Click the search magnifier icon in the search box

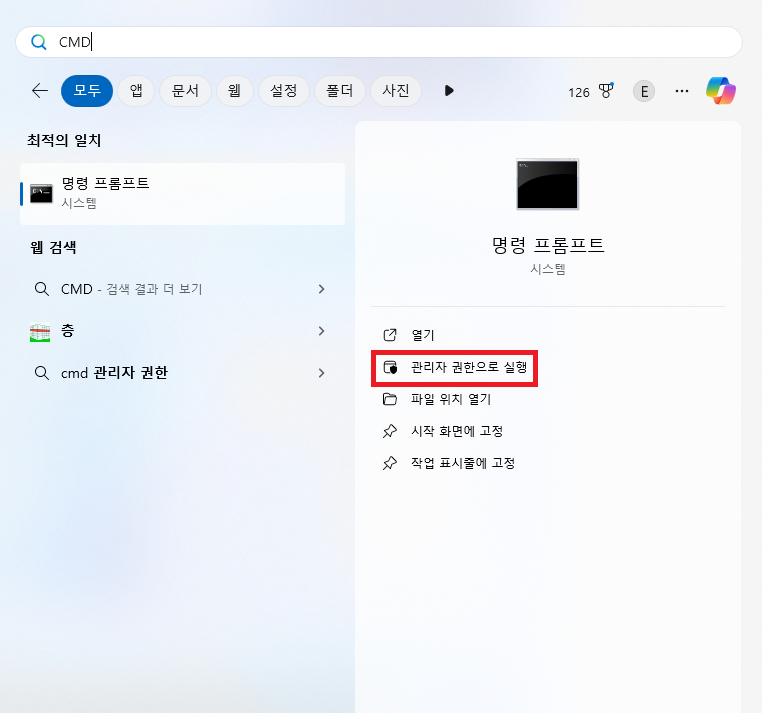pyautogui.click(x=38, y=42)
